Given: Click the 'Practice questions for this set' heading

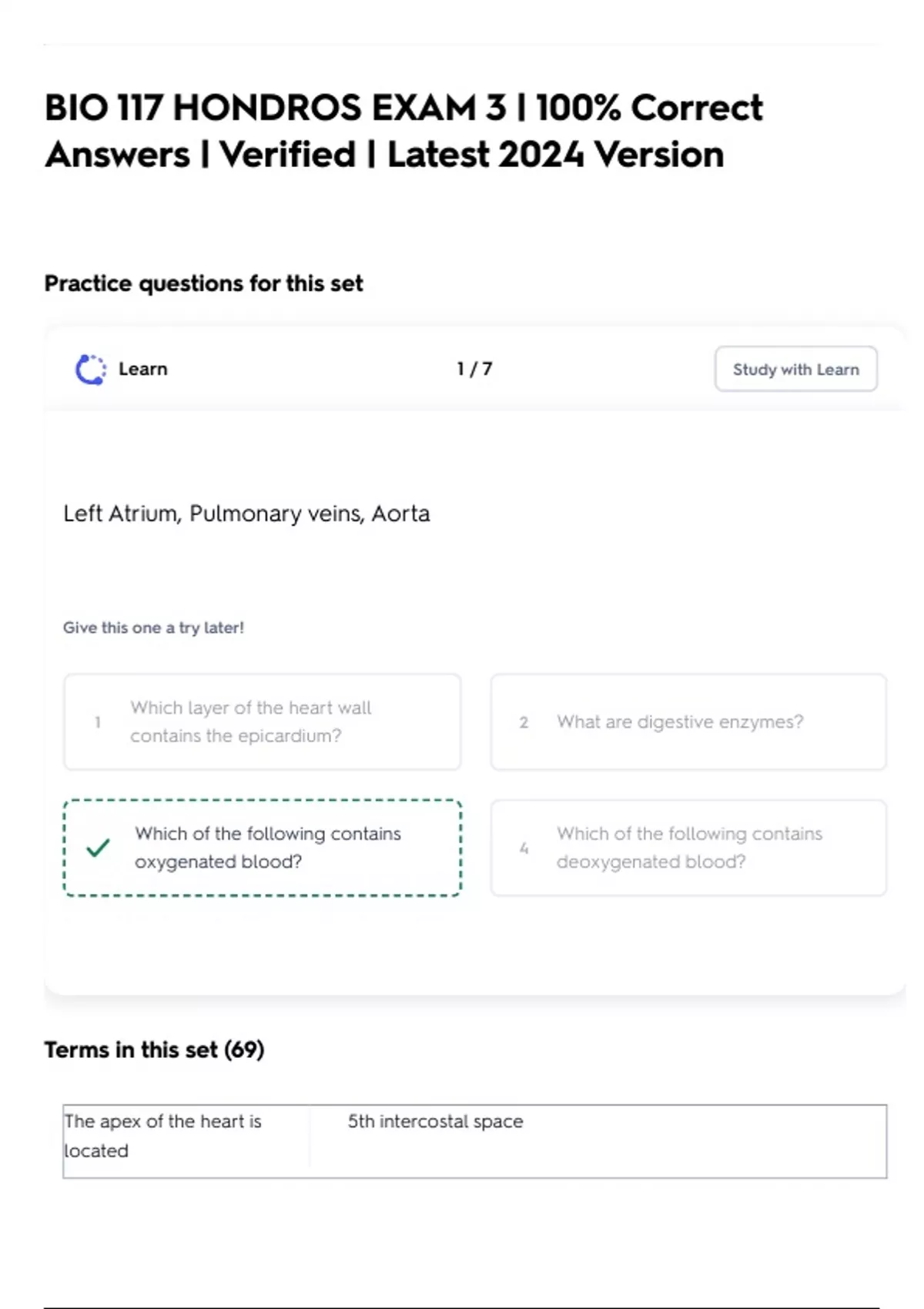Looking at the screenshot, I should click(203, 283).
